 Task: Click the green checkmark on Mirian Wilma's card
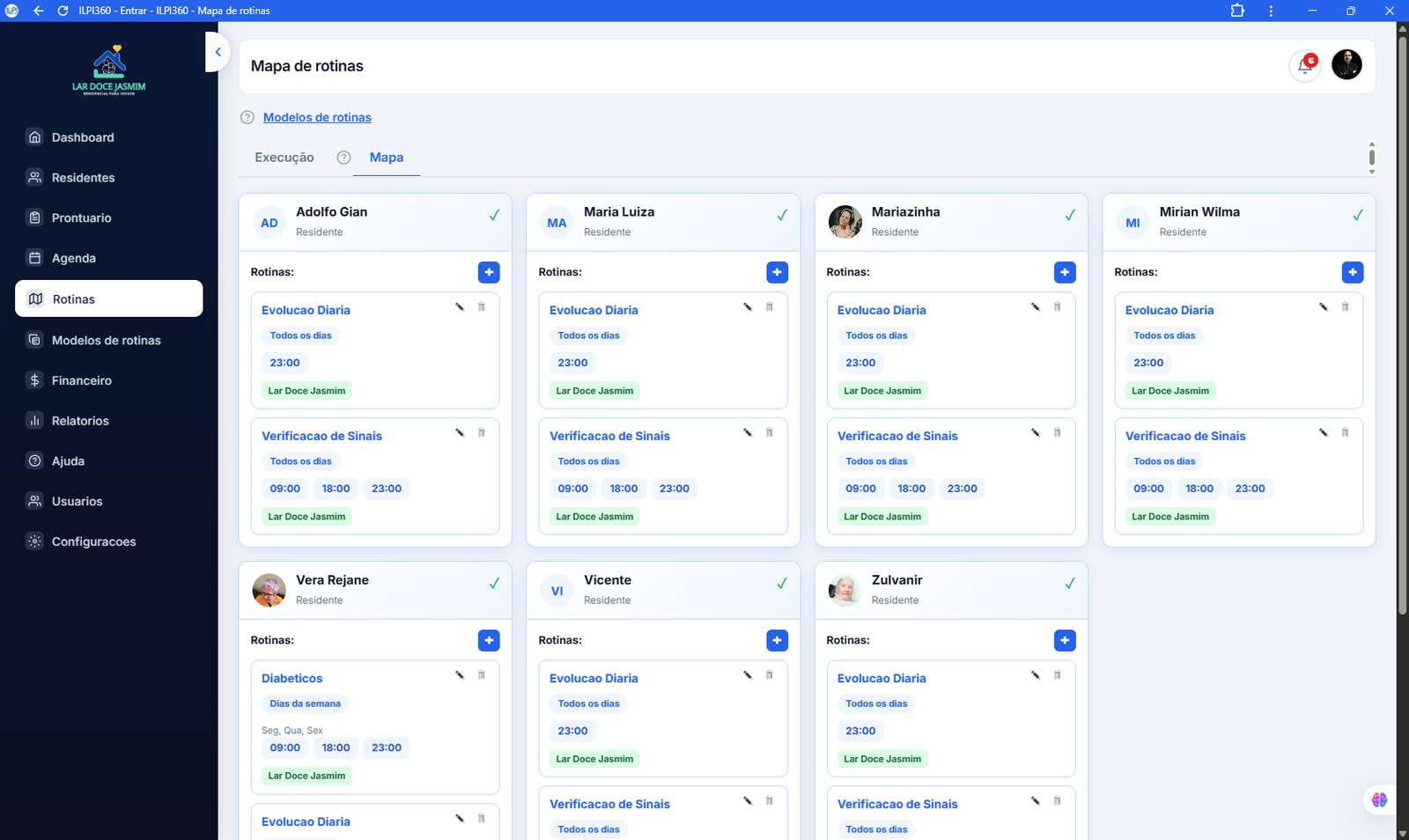(x=1358, y=215)
